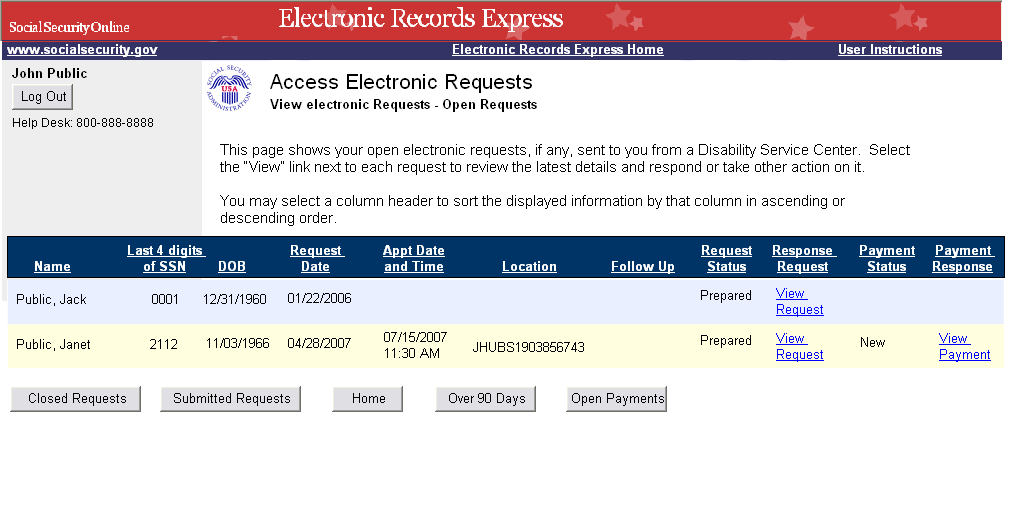Sort by Appt Date and Time
This screenshot has height=519, width=1025.
(413, 259)
